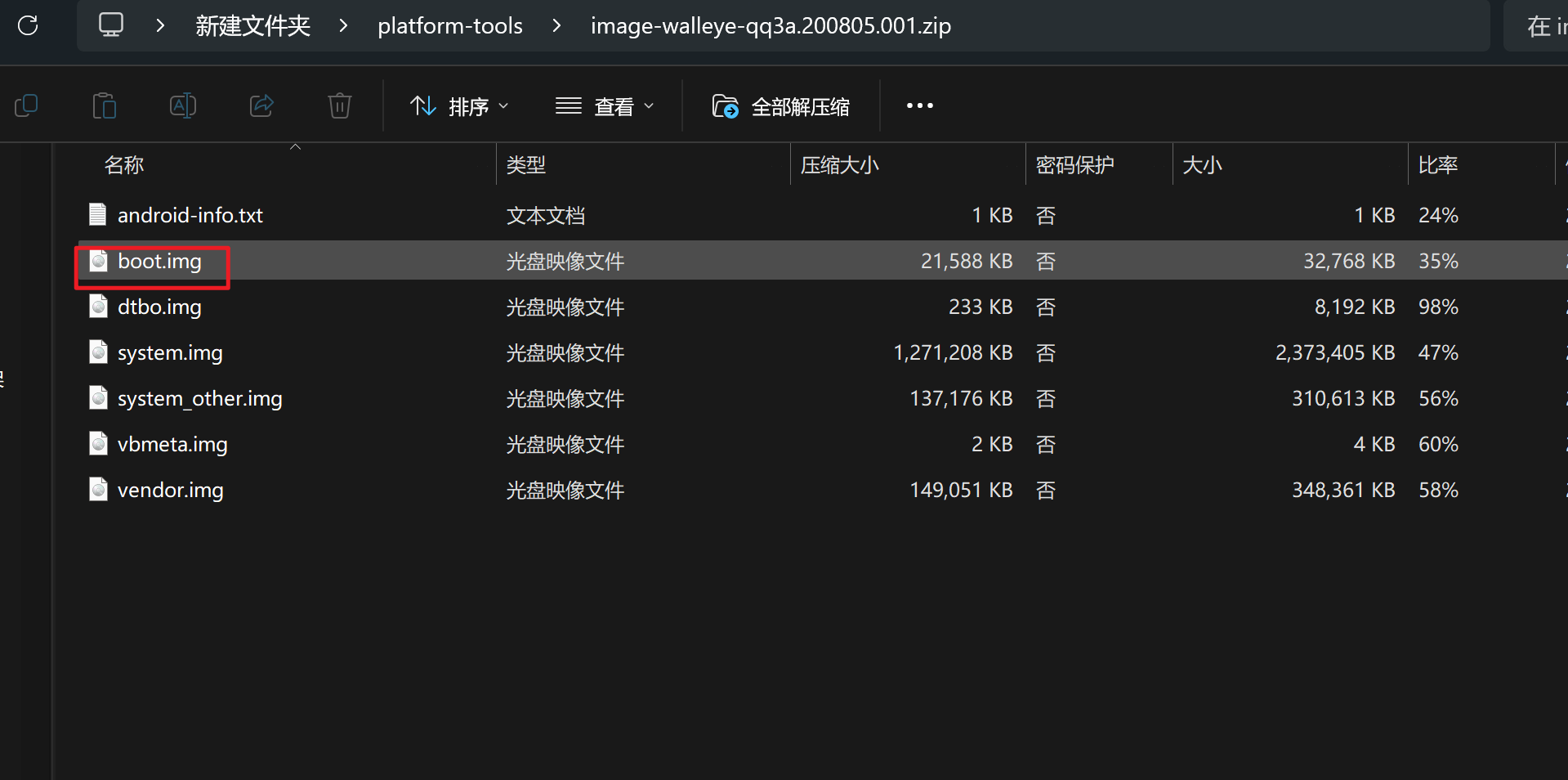1568x780 pixels.
Task: Sort by 大小 column header
Action: pos(1203,164)
